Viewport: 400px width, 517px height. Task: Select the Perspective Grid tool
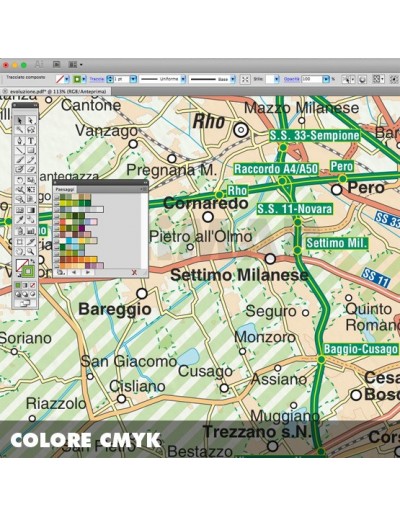(31, 199)
